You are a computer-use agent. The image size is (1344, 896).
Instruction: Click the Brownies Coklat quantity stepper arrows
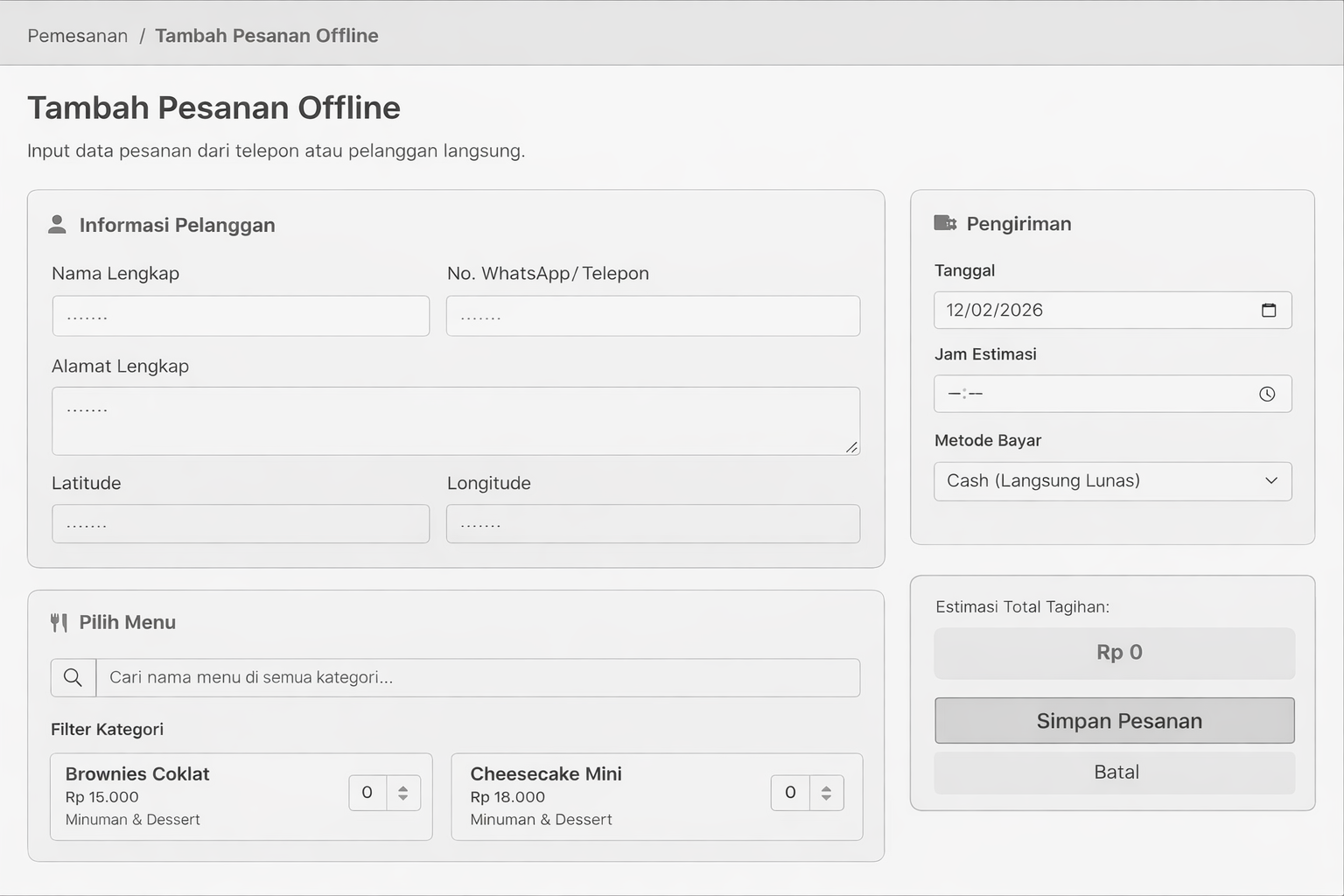coord(403,794)
